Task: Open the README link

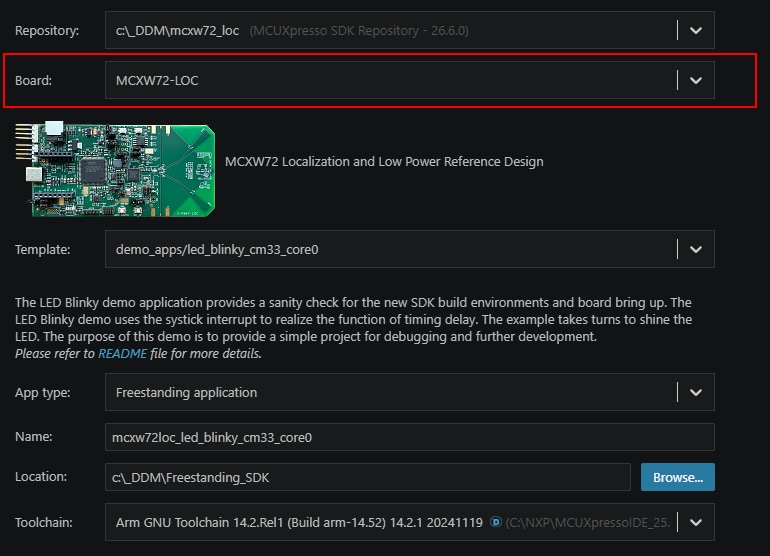Action: [x=122, y=354]
